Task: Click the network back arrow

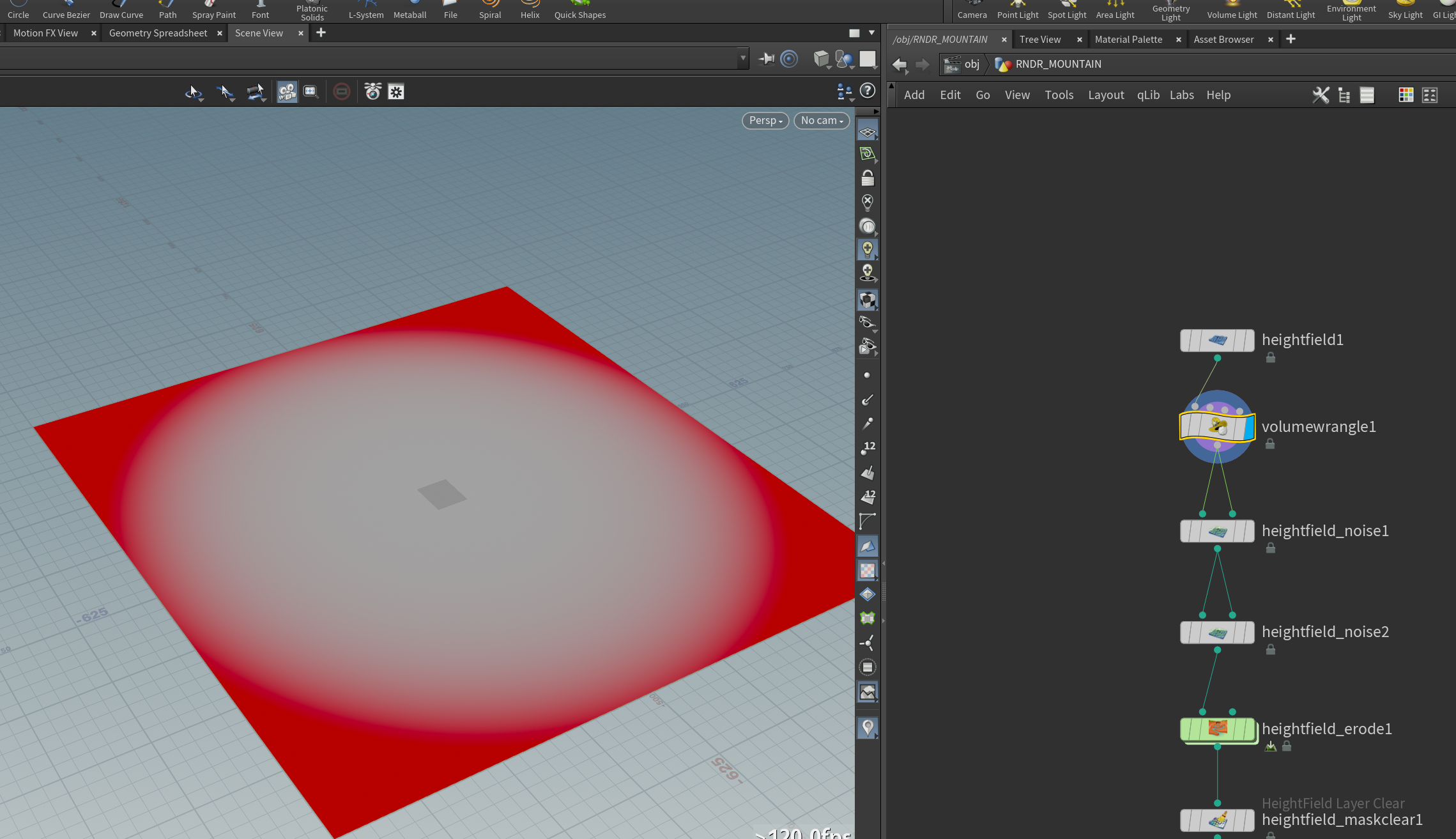Action: pyautogui.click(x=900, y=65)
